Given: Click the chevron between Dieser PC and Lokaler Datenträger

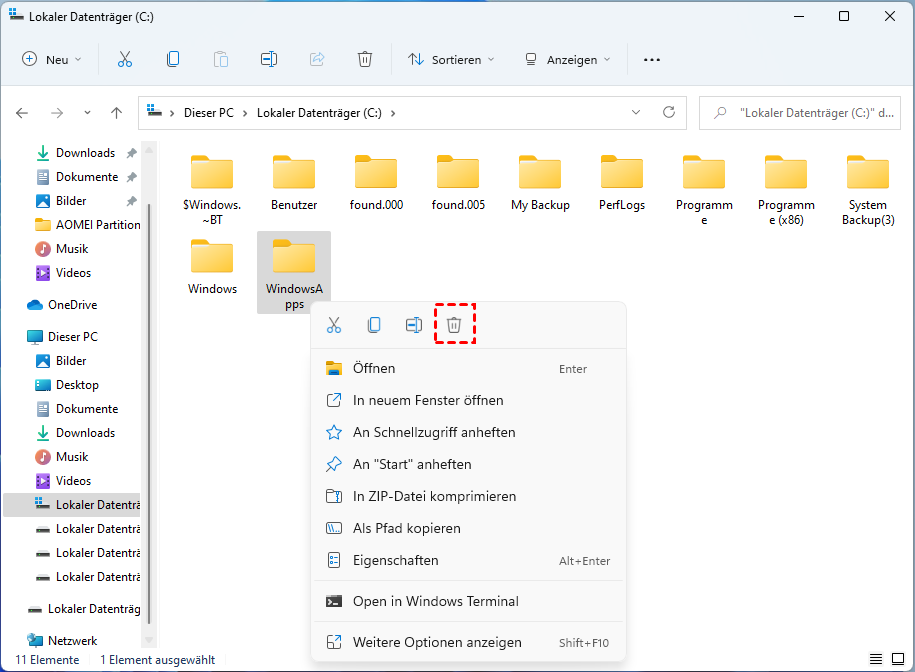Looking at the screenshot, I should tap(245, 113).
